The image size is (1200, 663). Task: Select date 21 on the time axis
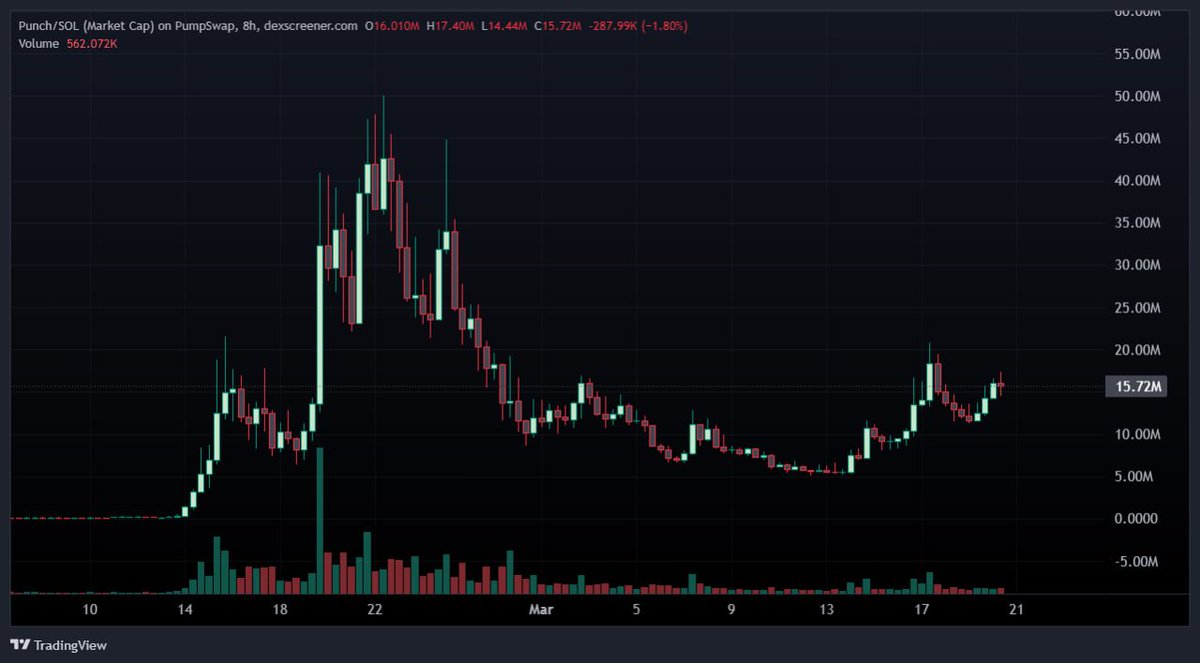coord(1016,610)
